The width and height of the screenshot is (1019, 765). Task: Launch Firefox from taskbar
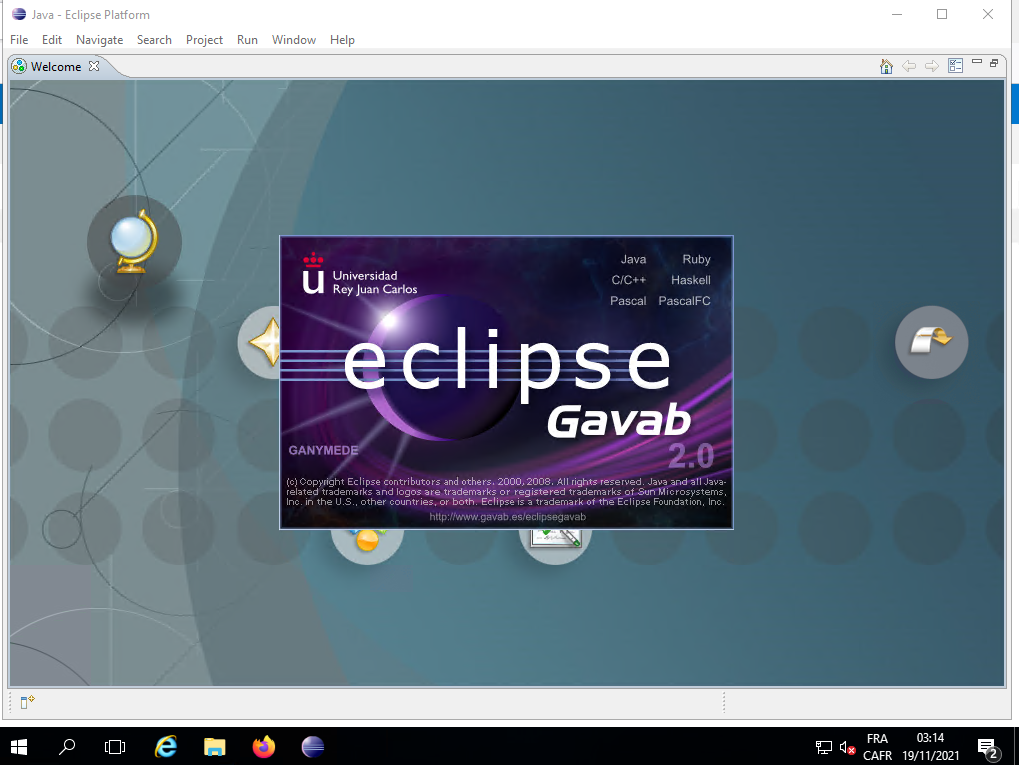[264, 747]
